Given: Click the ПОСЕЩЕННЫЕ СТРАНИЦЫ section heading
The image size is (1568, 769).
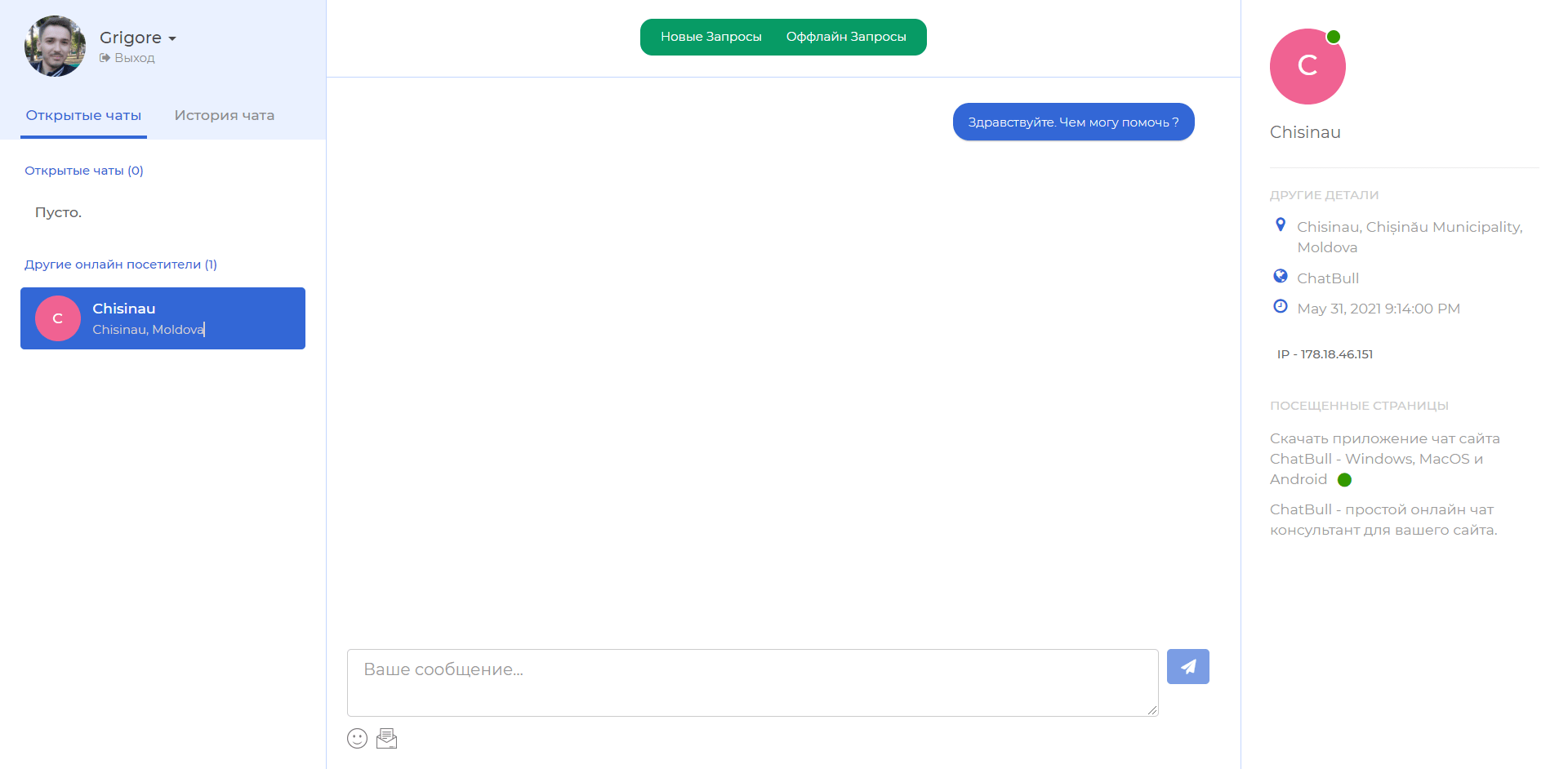Looking at the screenshot, I should tap(1359, 406).
